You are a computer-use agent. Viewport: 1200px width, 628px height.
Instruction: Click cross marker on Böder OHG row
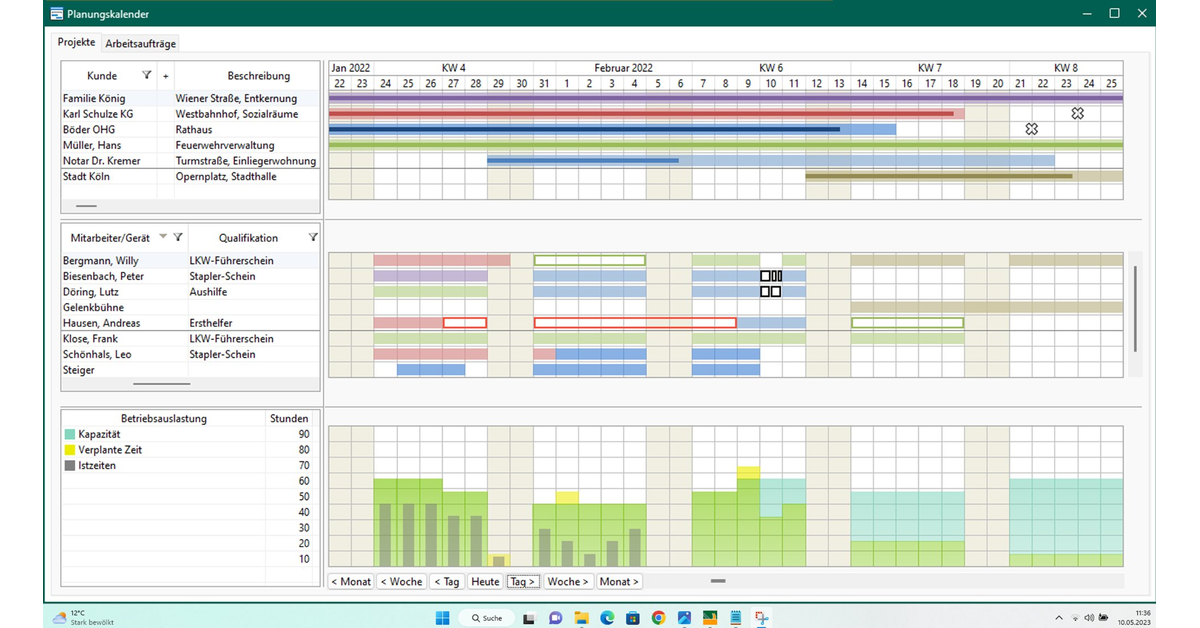[x=1032, y=129]
